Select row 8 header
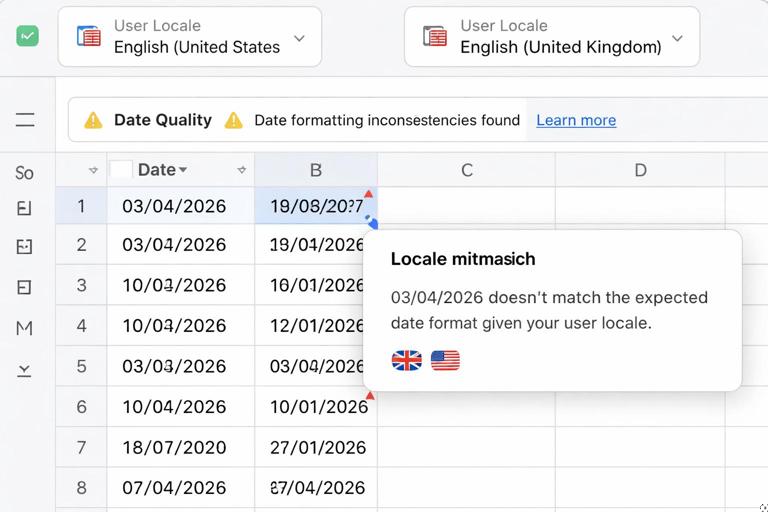 [x=81, y=488]
